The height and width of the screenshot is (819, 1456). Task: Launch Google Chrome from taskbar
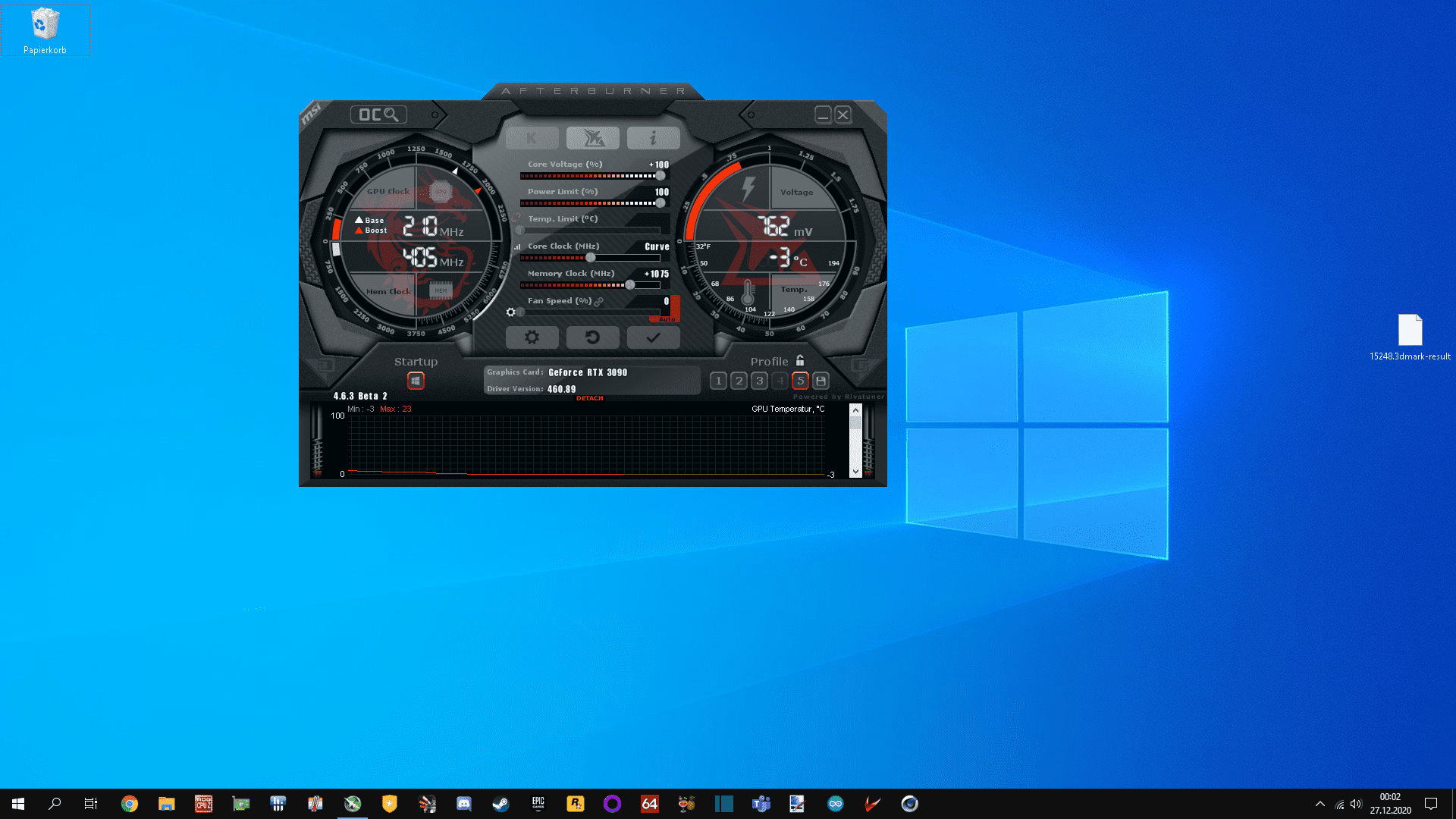pyautogui.click(x=130, y=804)
